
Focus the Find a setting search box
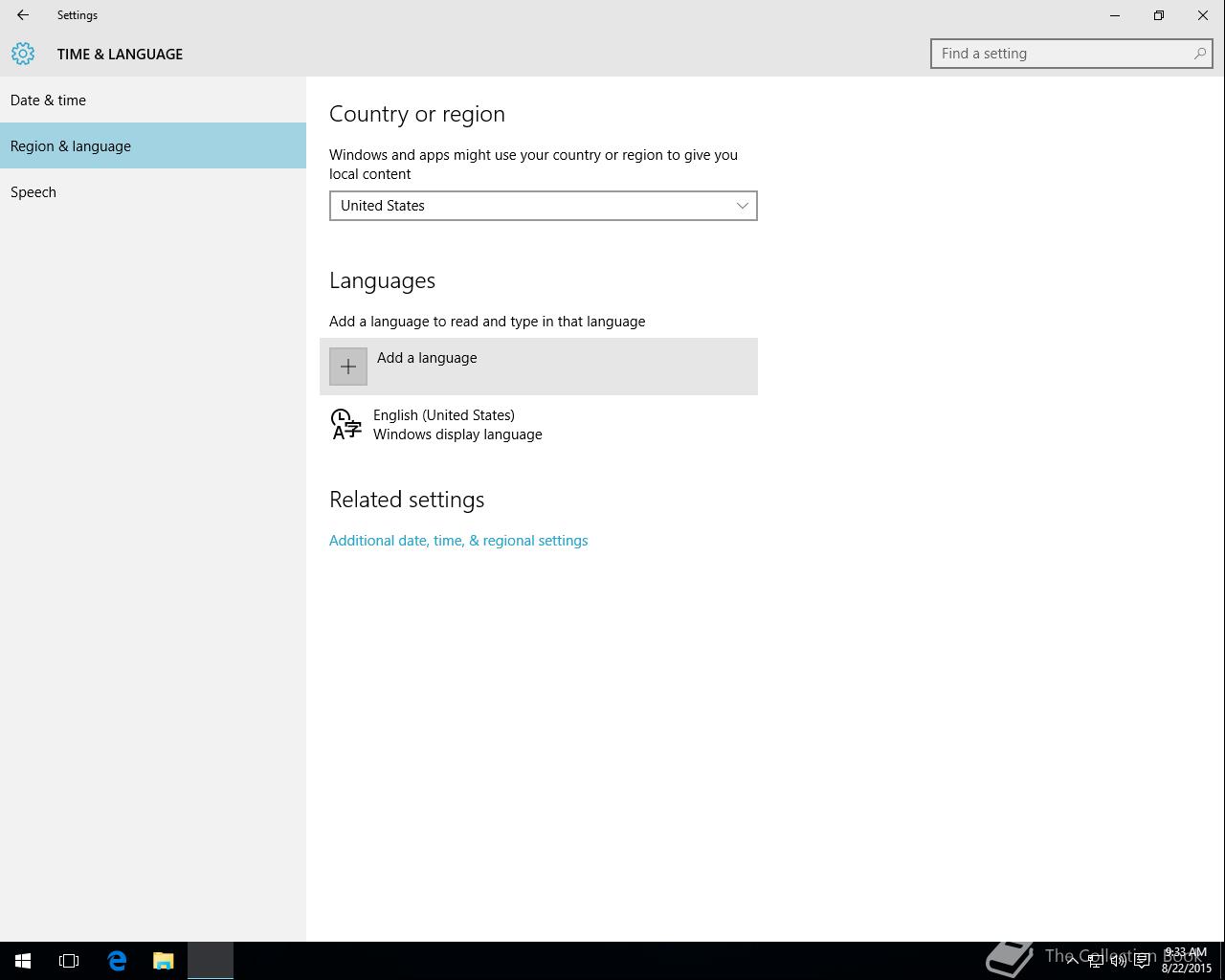pyautogui.click(x=1071, y=54)
